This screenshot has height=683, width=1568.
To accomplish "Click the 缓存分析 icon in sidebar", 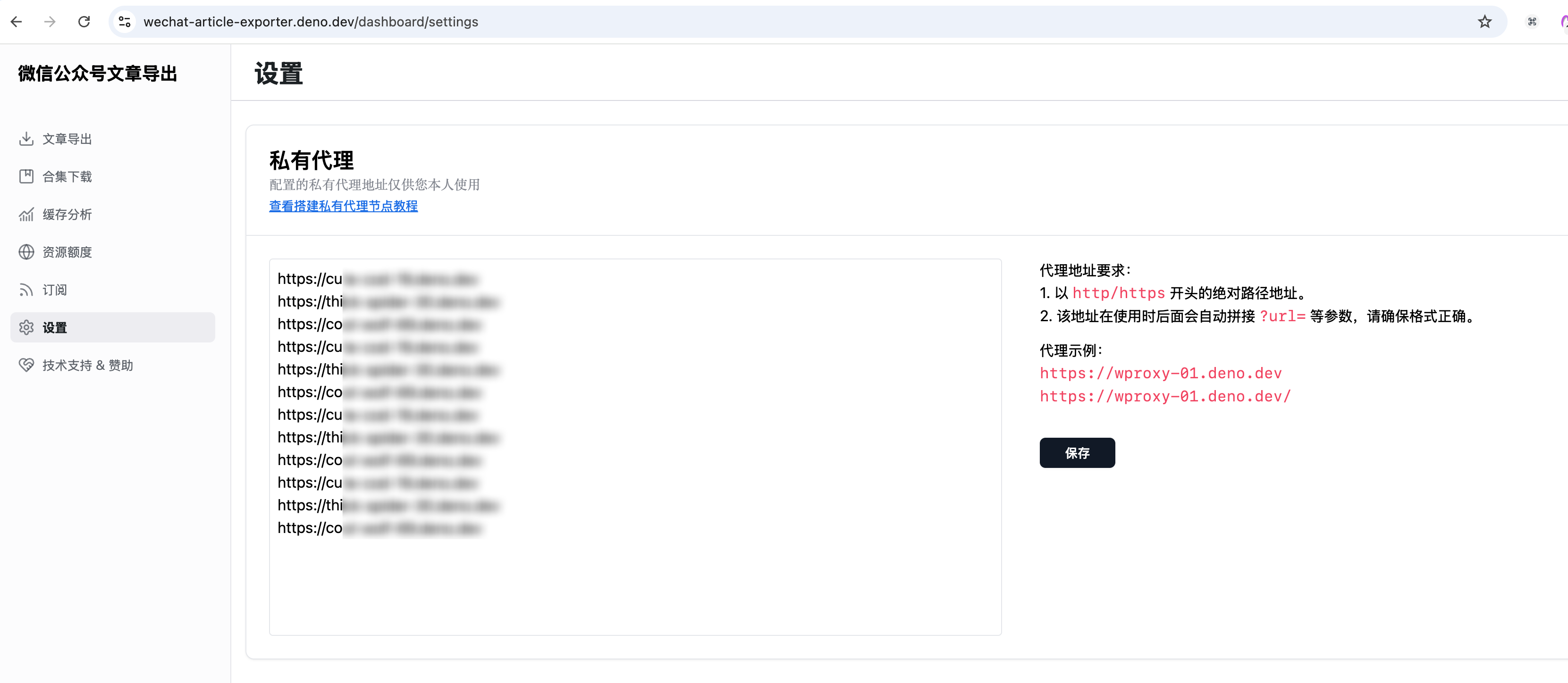I will 26,214.
